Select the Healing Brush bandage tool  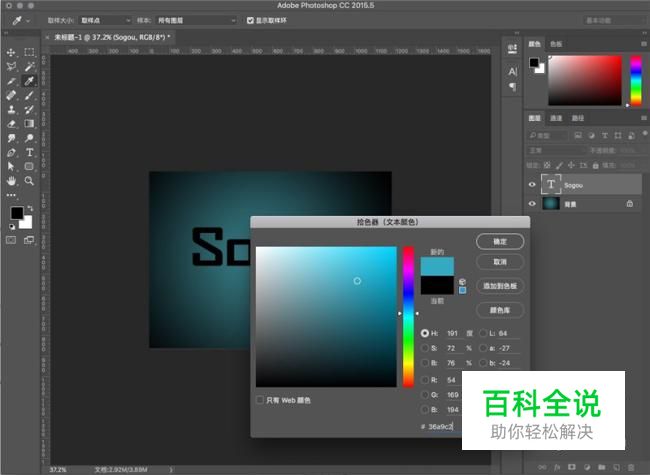click(11, 95)
